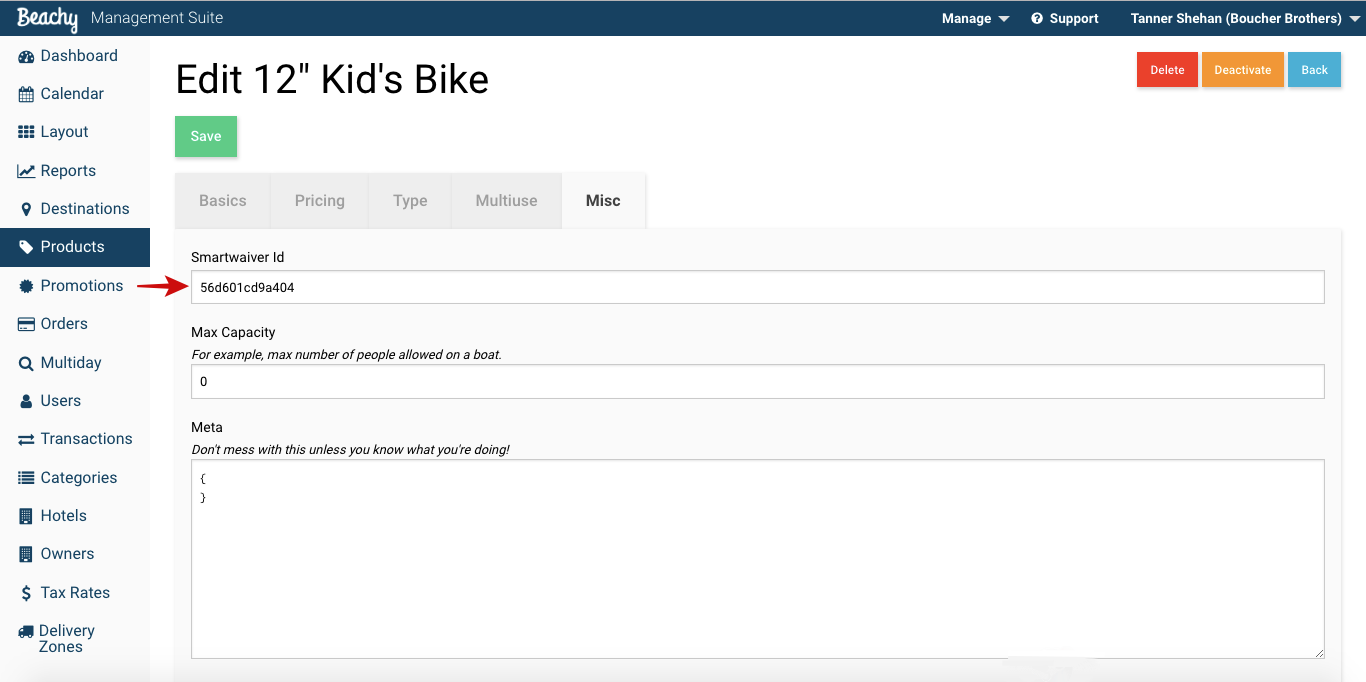
Task: Click the blue Back button
Action: (1314, 70)
